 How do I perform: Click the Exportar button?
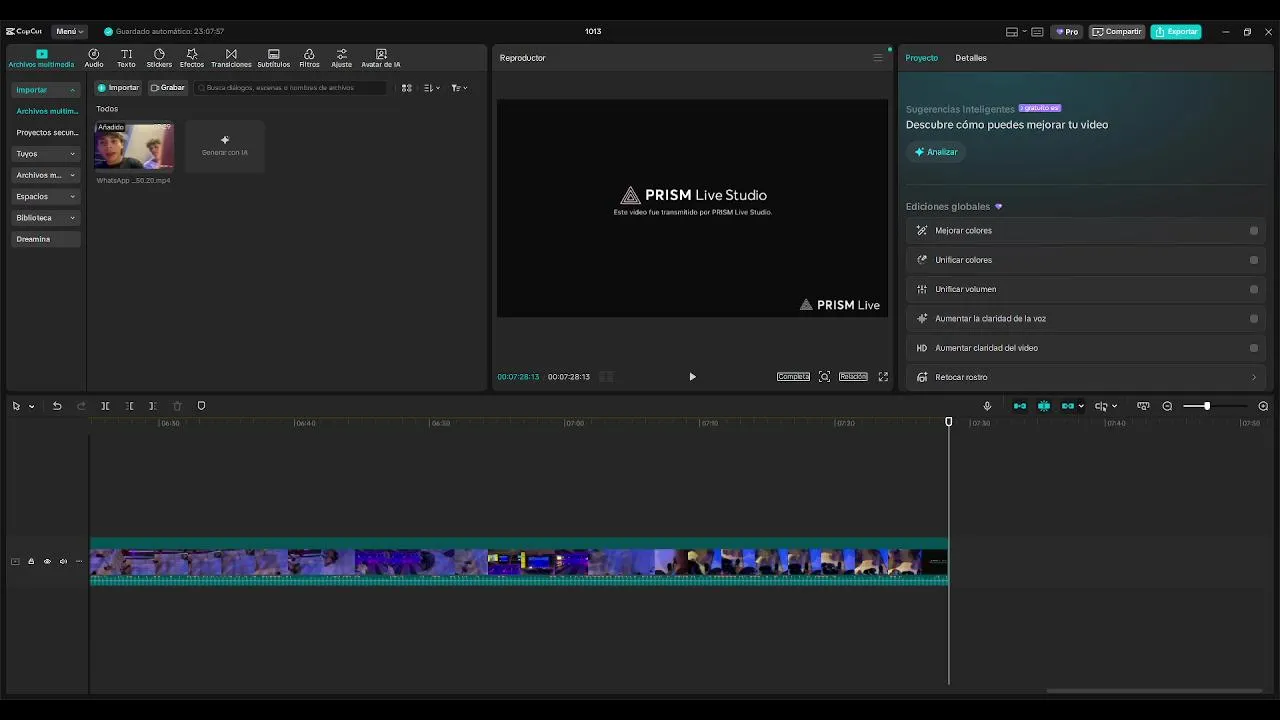click(x=1176, y=32)
